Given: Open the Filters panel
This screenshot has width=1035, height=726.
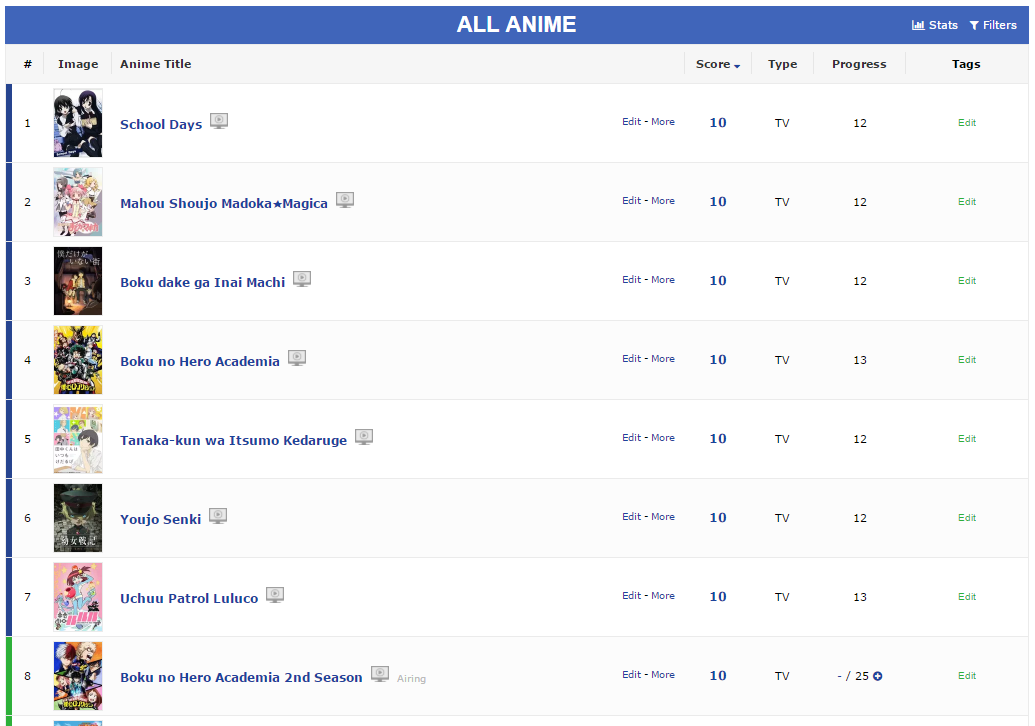Looking at the screenshot, I should pos(993,25).
